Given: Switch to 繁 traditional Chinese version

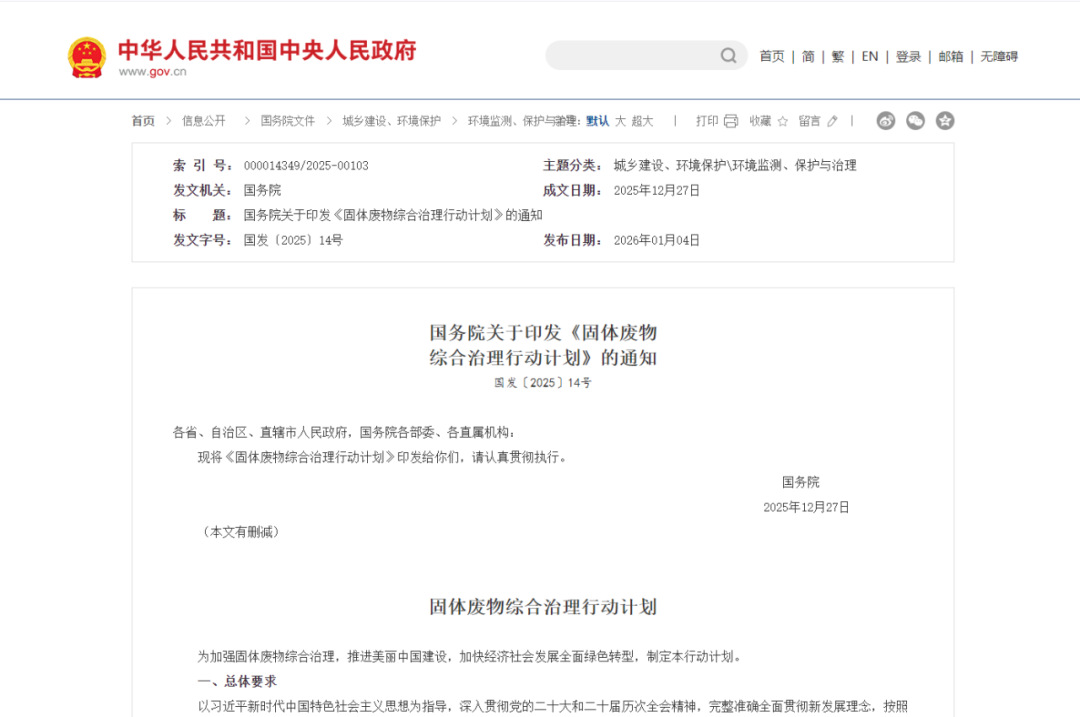Looking at the screenshot, I should pos(837,56).
